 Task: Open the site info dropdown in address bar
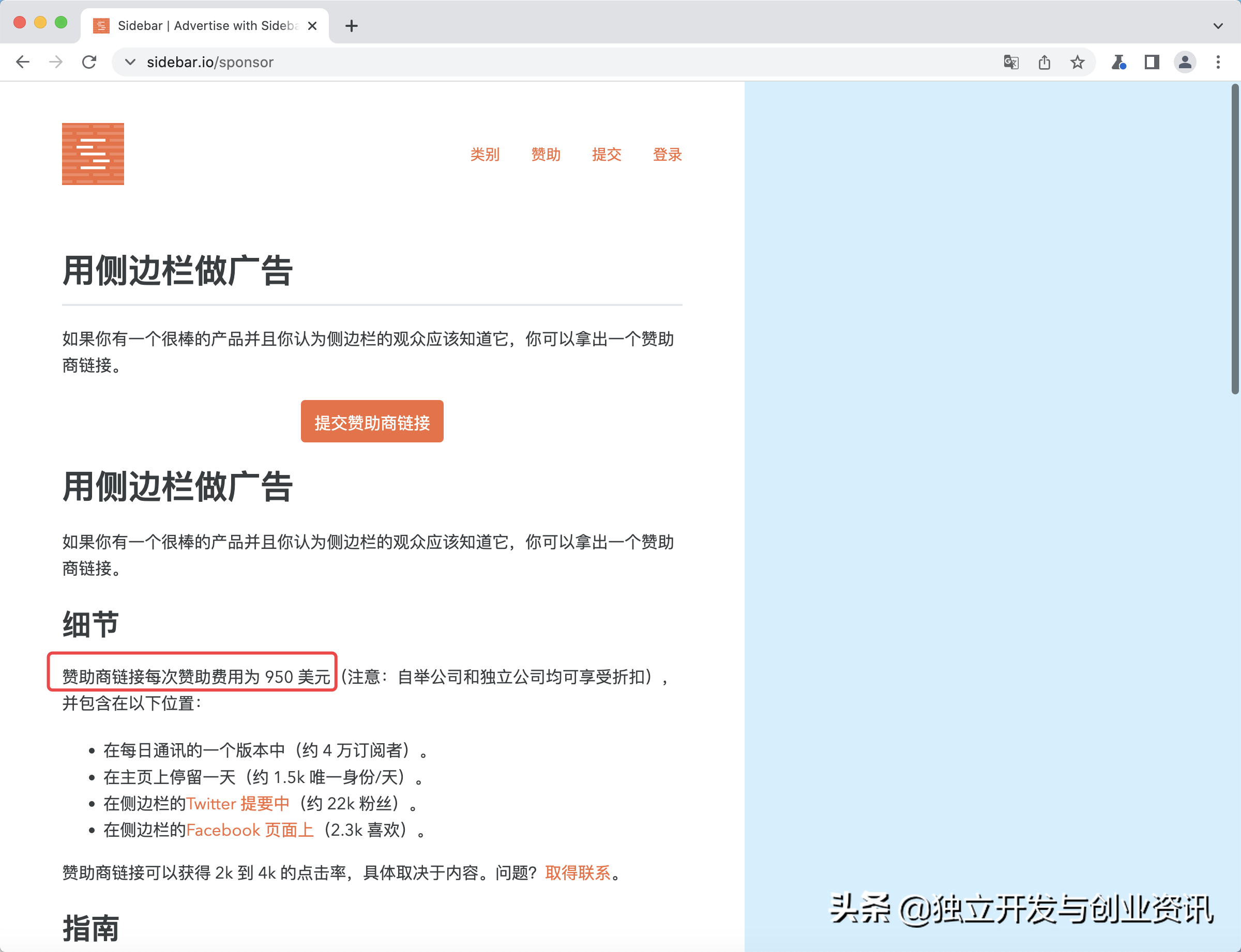tap(130, 63)
